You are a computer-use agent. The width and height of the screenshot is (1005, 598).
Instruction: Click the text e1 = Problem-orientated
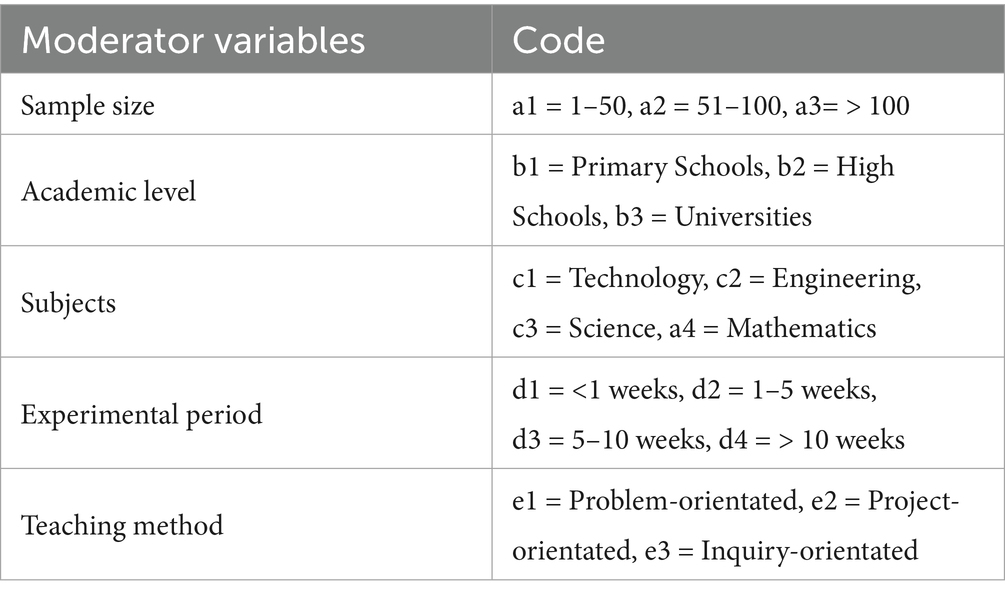(655, 501)
